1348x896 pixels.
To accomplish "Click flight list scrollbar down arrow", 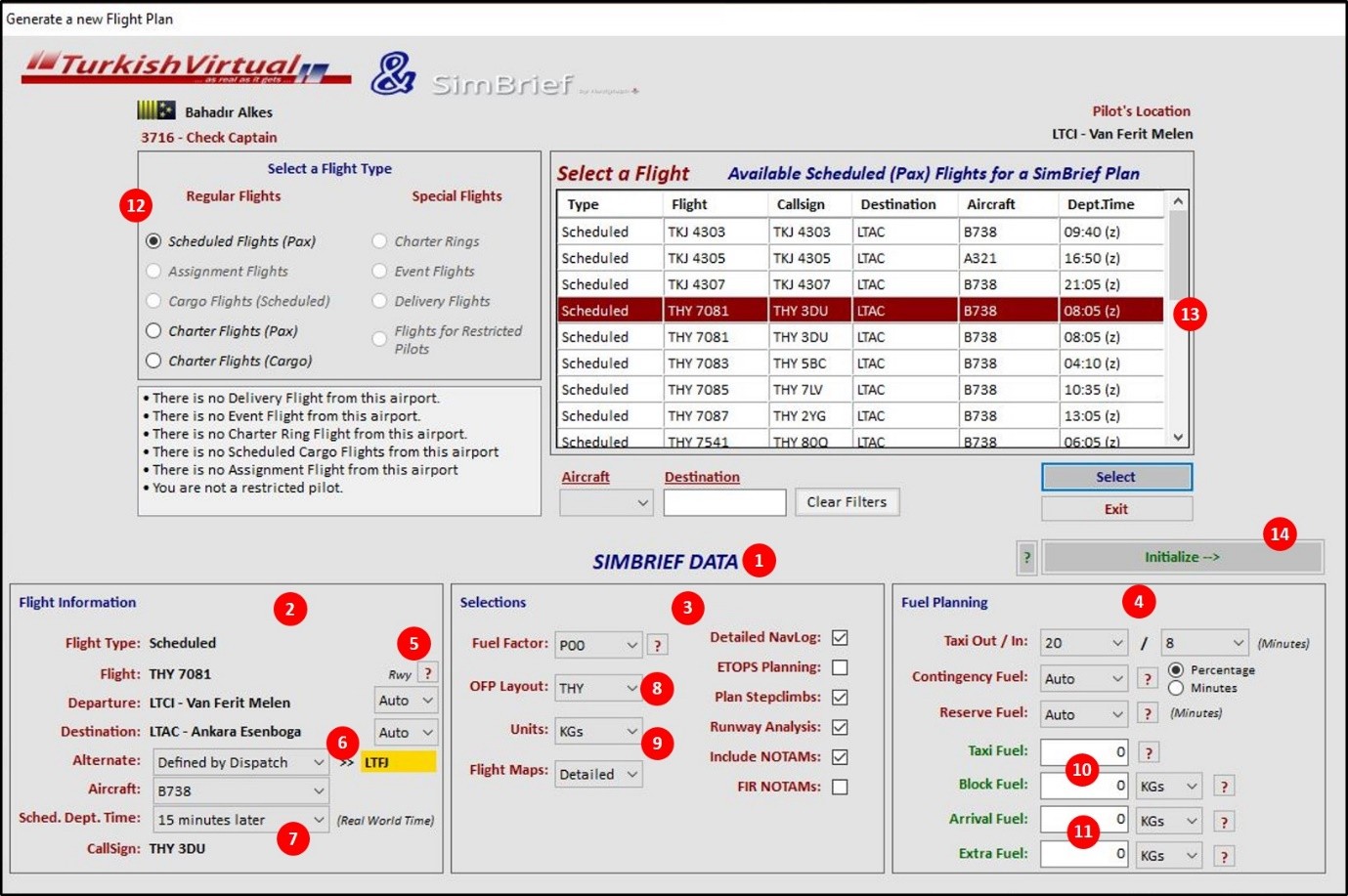I will (x=1178, y=437).
